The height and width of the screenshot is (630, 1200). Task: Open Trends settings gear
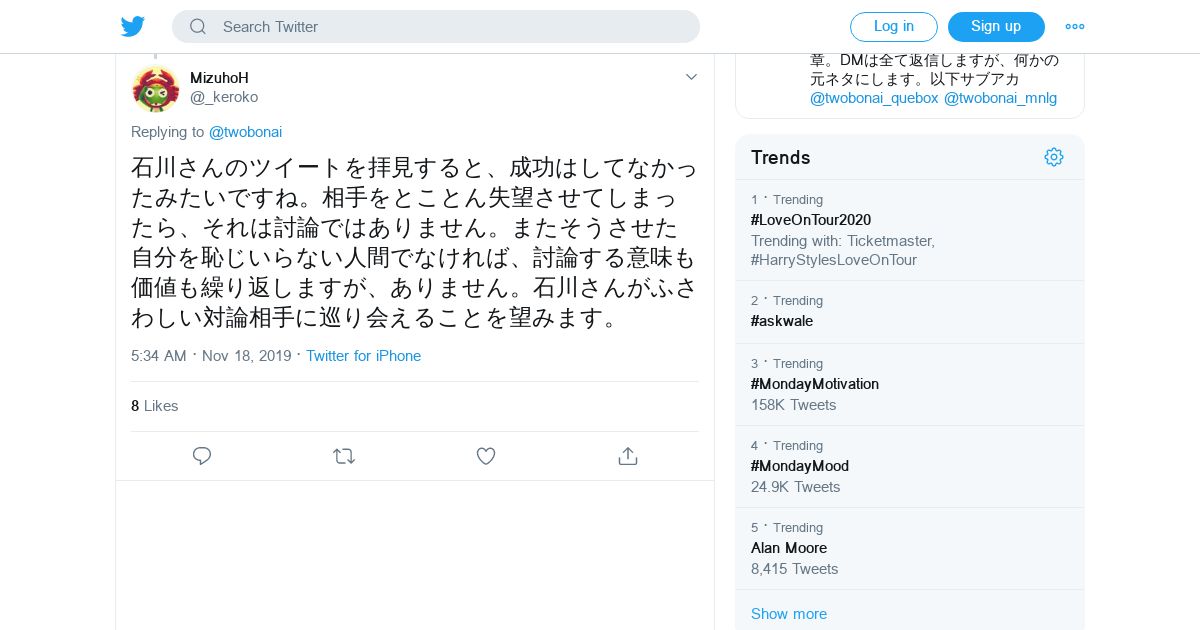tap(1054, 157)
